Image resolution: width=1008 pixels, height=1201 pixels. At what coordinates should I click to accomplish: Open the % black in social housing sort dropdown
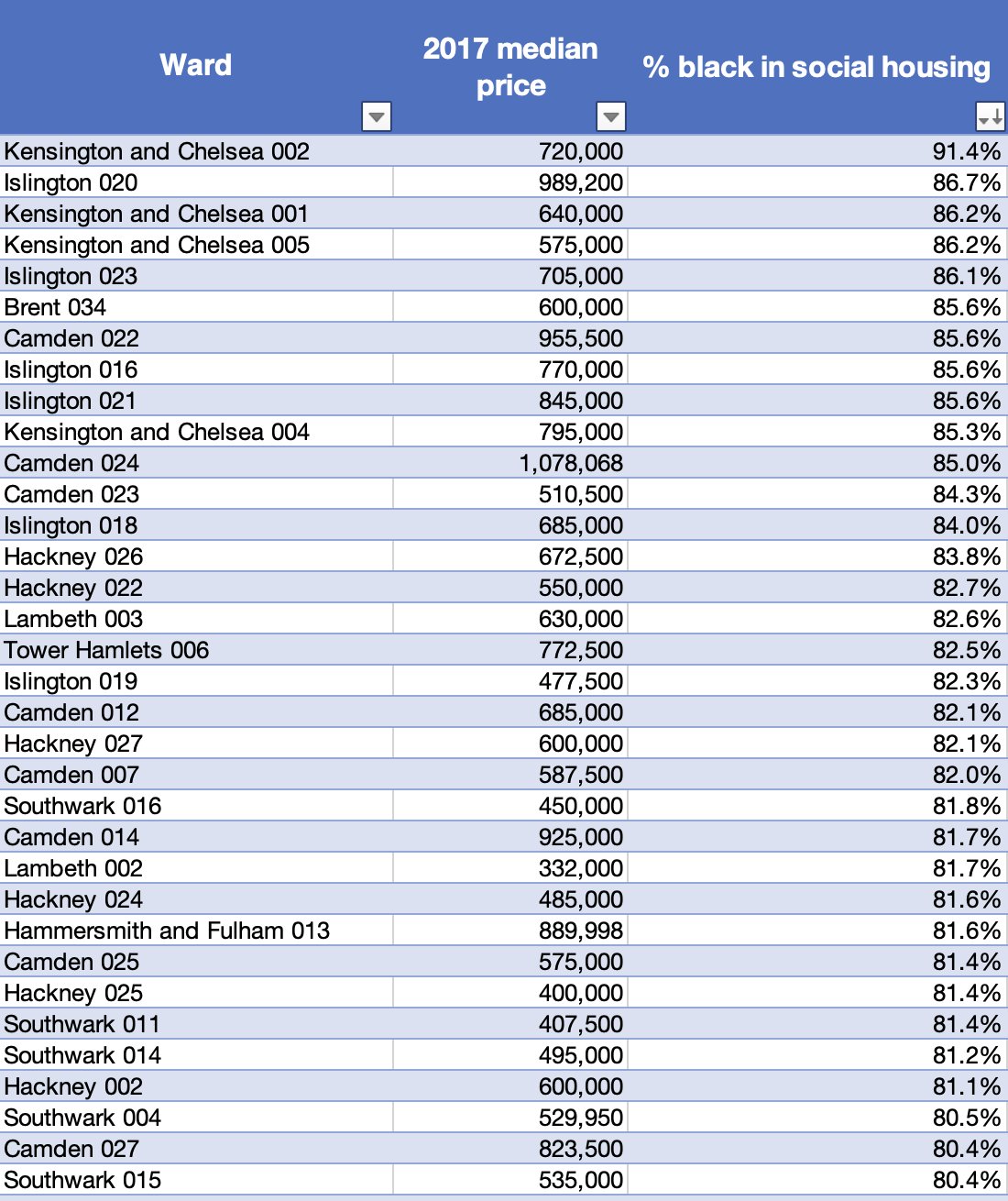click(991, 116)
